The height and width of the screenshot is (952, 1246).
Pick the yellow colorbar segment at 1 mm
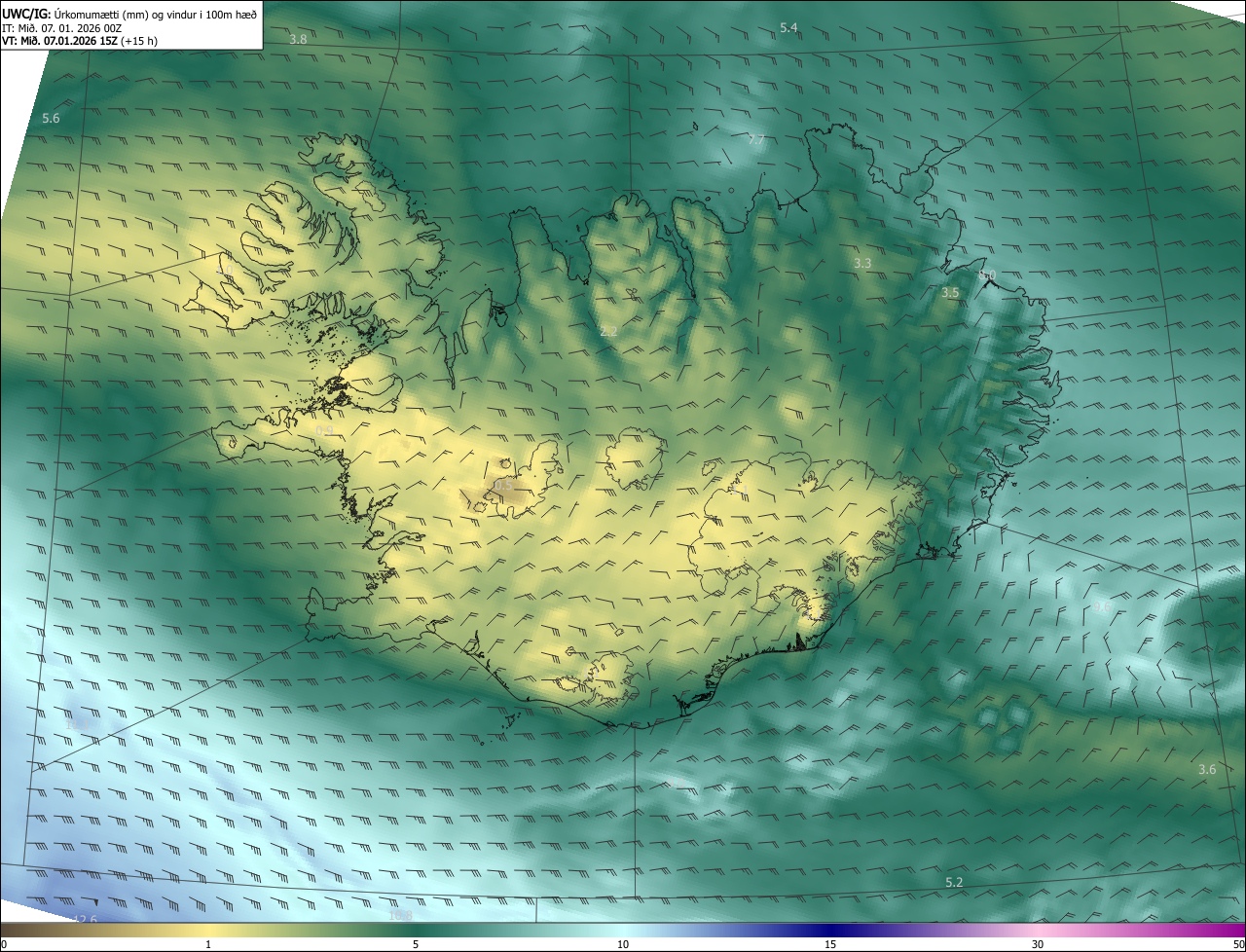pos(208,931)
